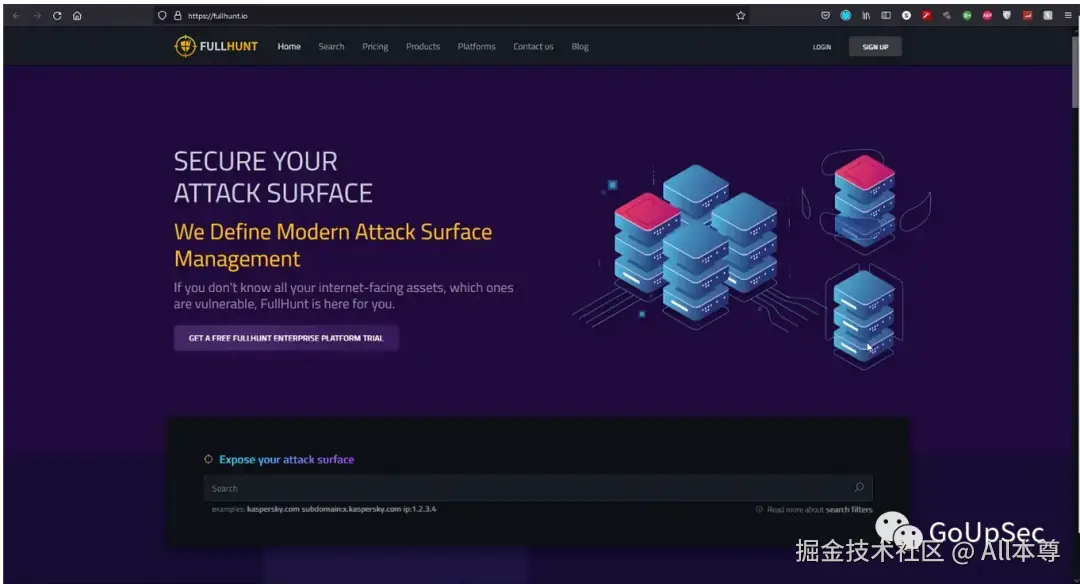View site security via the padlock icon
The width and height of the screenshot is (1080, 584).
pos(178,15)
